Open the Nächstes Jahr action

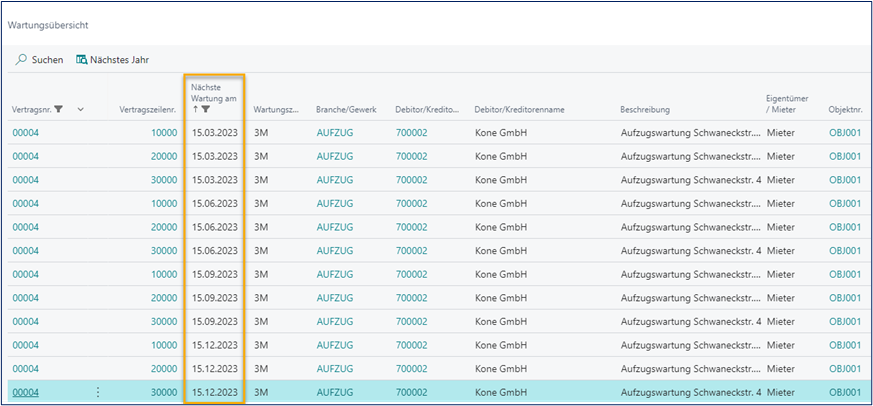click(113, 60)
